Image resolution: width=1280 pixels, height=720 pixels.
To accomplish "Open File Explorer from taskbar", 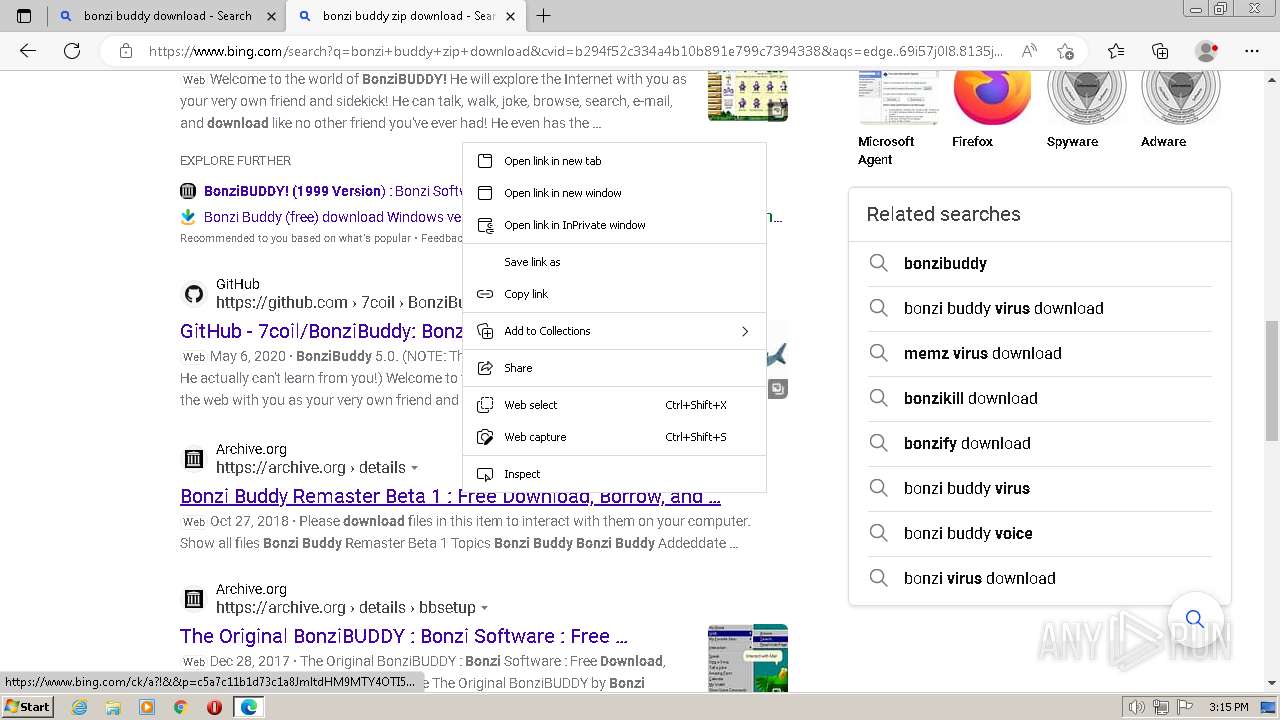I will tap(113, 707).
